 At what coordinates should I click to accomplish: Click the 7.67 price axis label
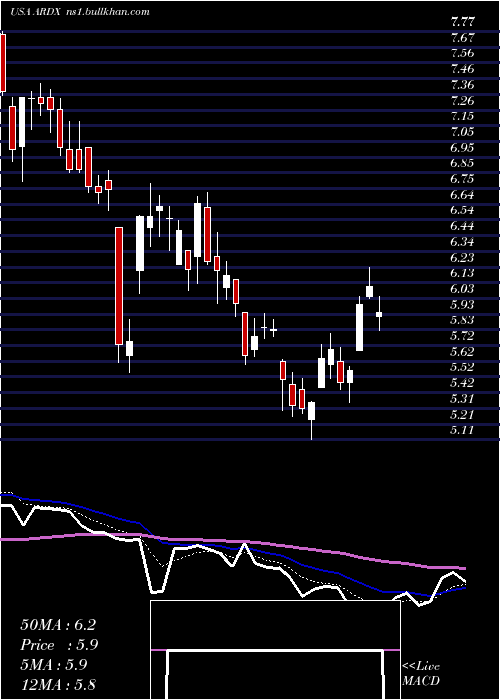(x=462, y=38)
